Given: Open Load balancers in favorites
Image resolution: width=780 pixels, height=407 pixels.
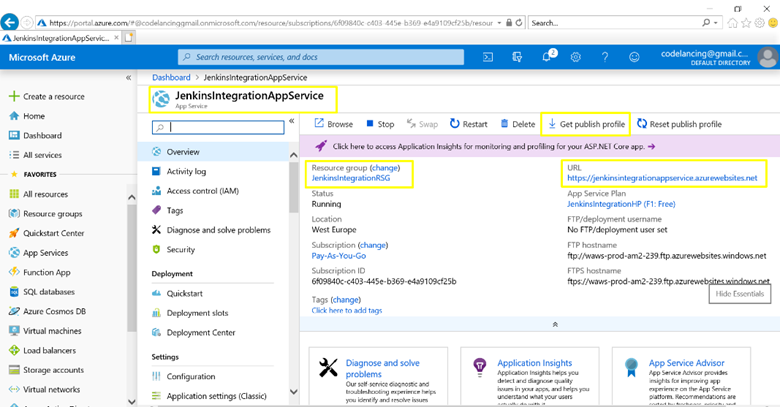Looking at the screenshot, I should 42,350.
